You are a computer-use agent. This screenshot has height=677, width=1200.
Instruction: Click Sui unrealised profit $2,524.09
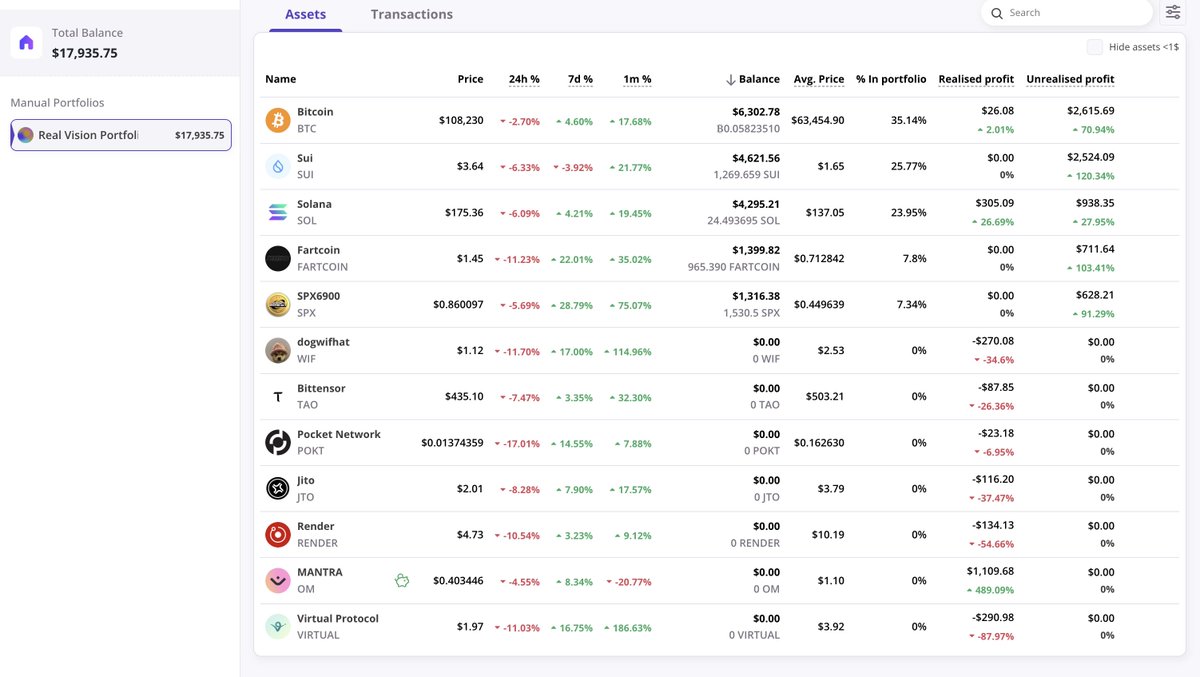pos(1090,158)
